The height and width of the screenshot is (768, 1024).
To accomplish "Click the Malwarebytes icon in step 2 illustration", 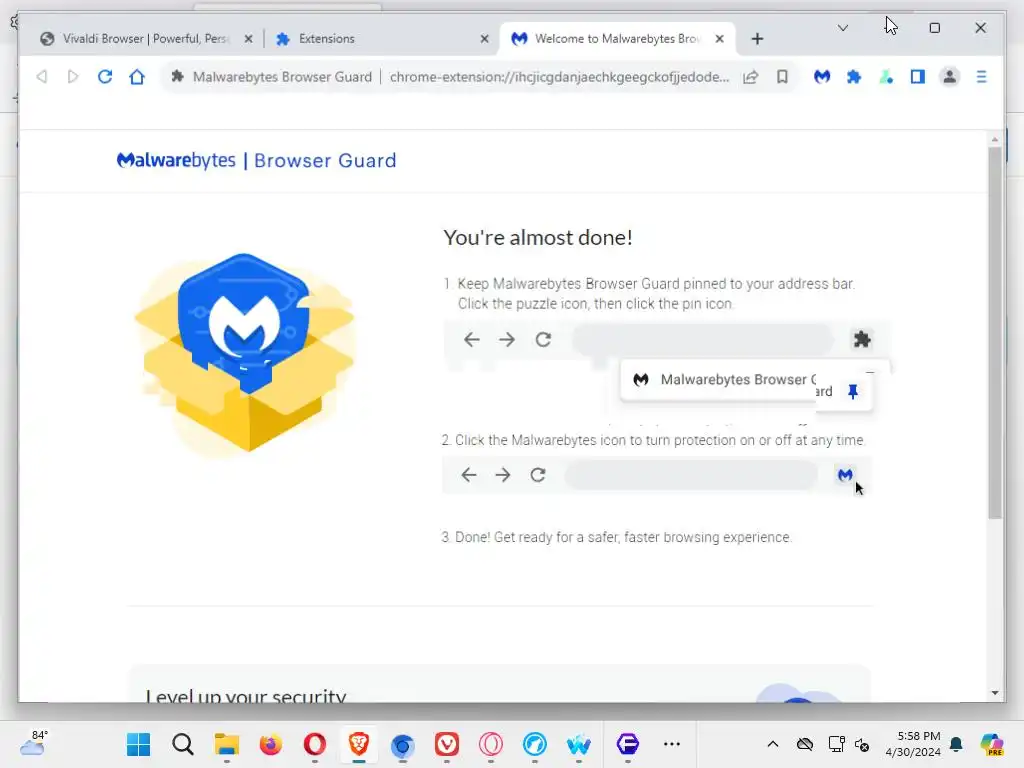I will click(845, 475).
